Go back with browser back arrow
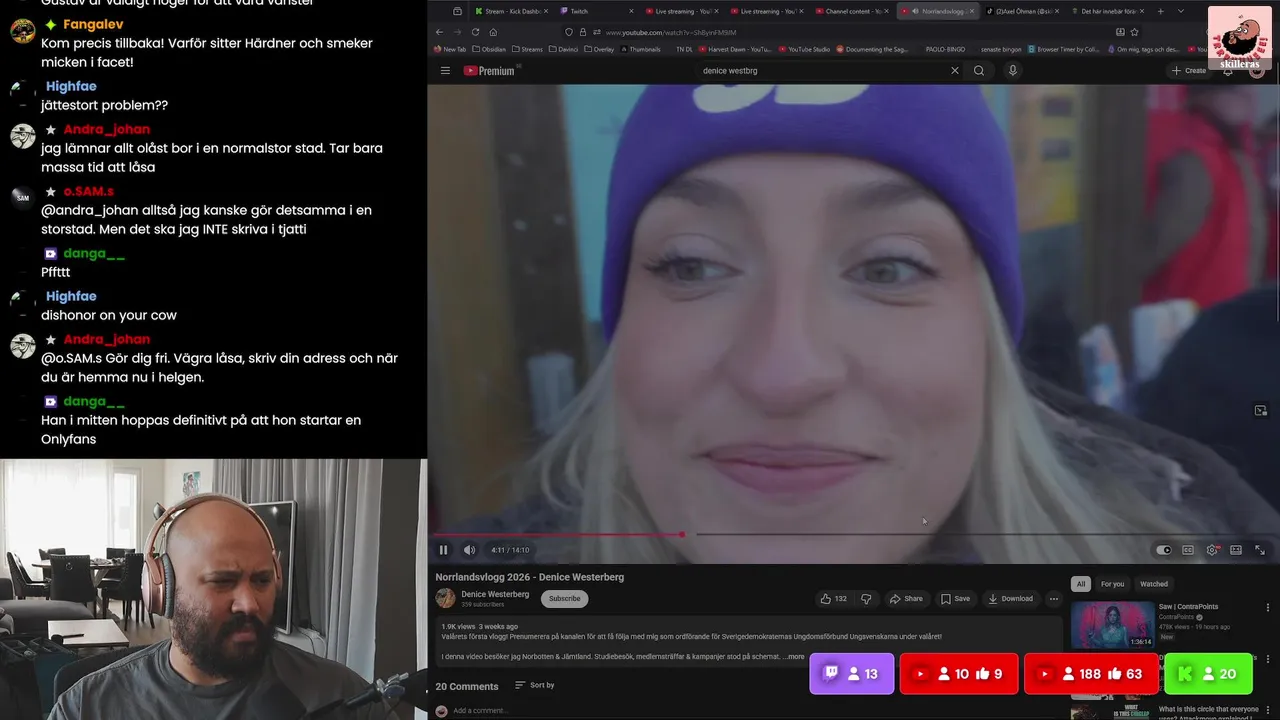The image size is (1280, 720). click(x=439, y=32)
